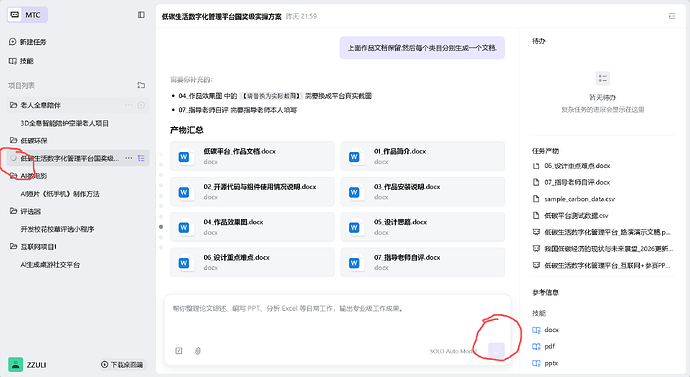
Task: Open the 低碳平台_作品文档.docx card
Action: (x=252, y=156)
